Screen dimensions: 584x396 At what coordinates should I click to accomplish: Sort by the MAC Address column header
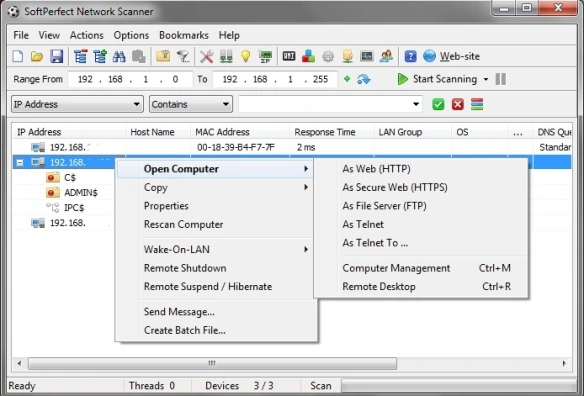(x=240, y=132)
